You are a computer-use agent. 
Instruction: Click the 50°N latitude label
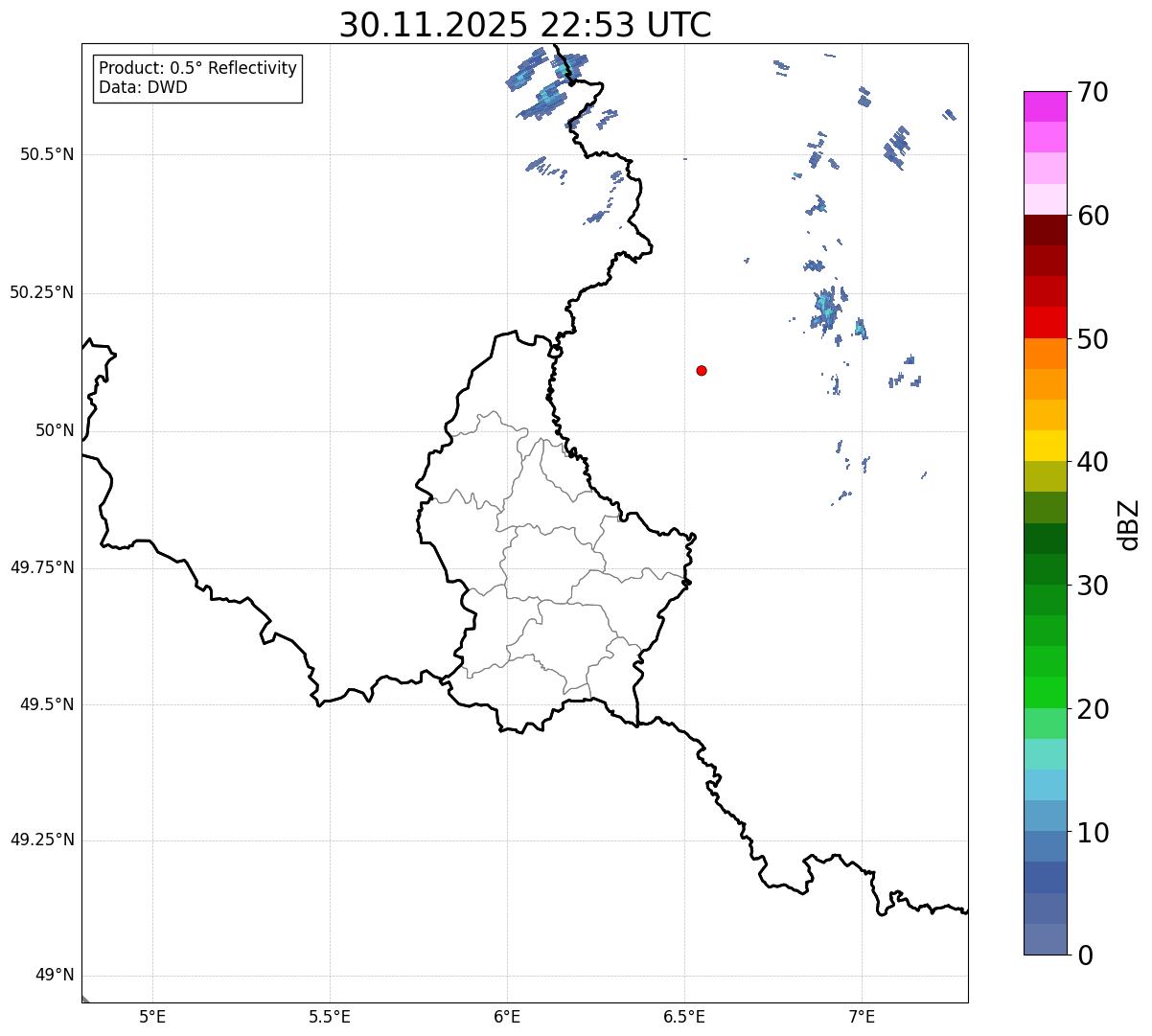55,430
